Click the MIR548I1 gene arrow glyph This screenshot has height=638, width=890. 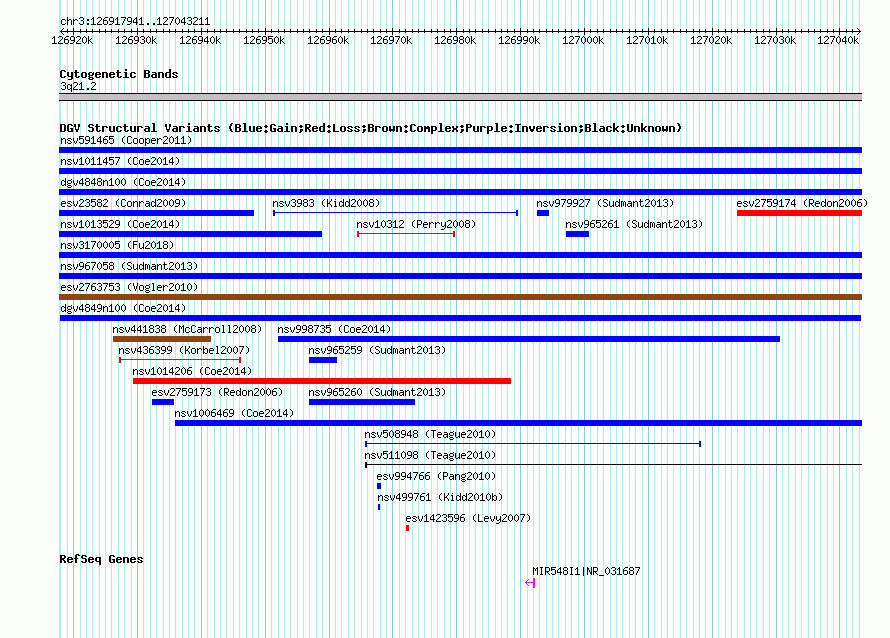[x=530, y=582]
